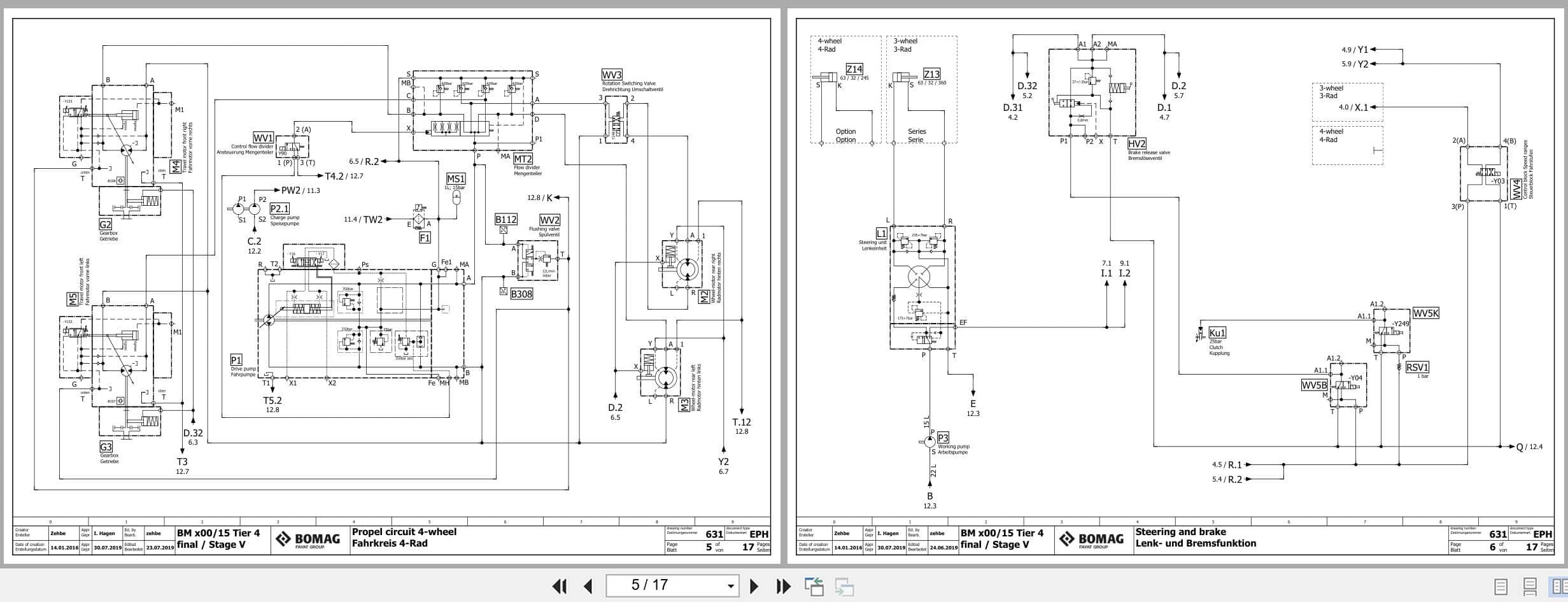This screenshot has height=602, width=1568.
Task: Click the 4.9 / Y1 cross-reference
Action: click(1355, 48)
